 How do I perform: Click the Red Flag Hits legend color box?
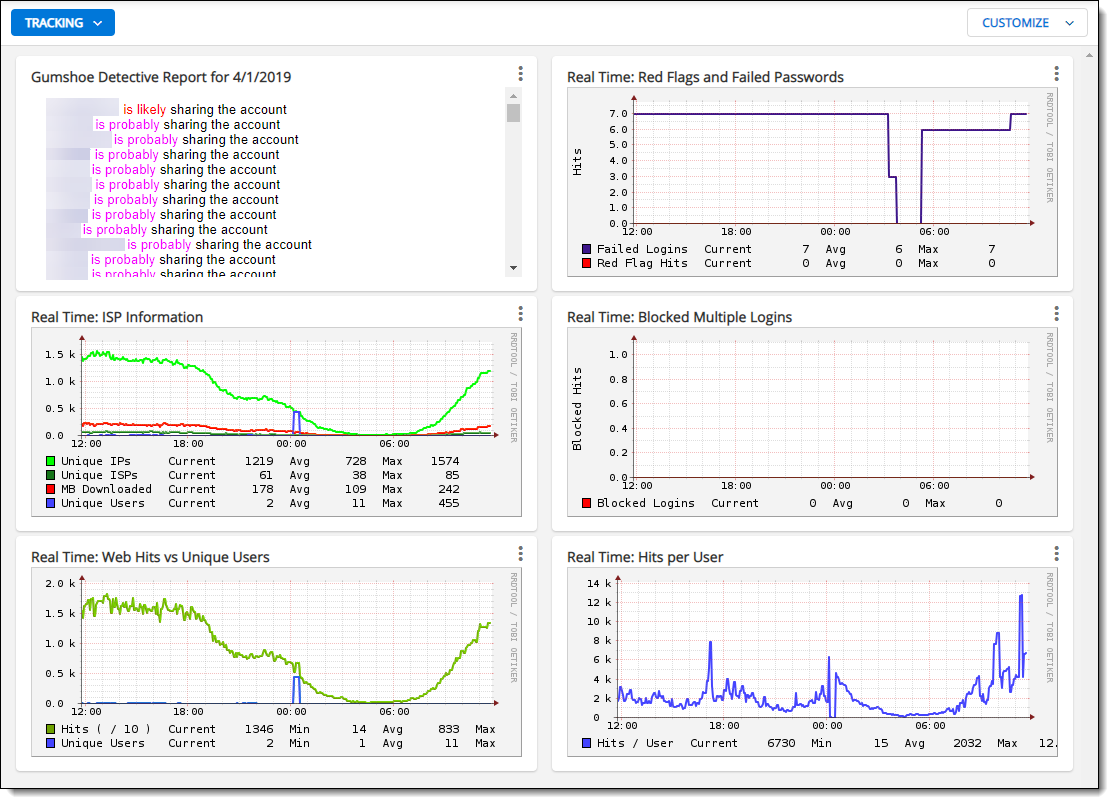click(586, 264)
